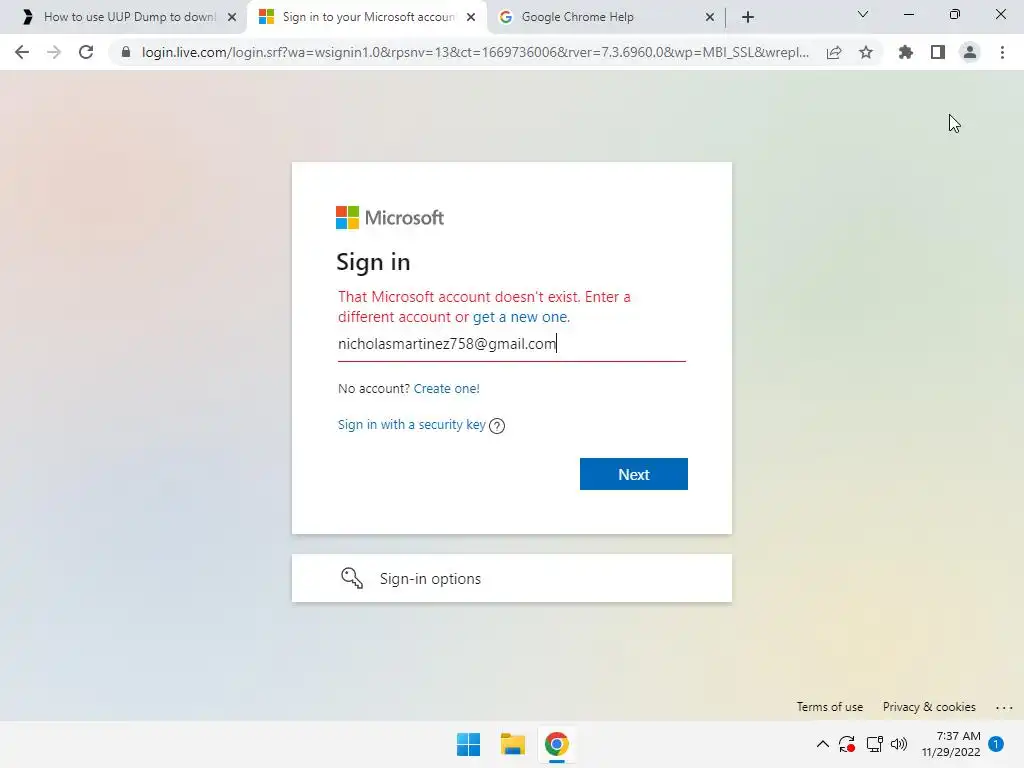
Task: Open the footer three-dots more menu
Action: point(1004,707)
